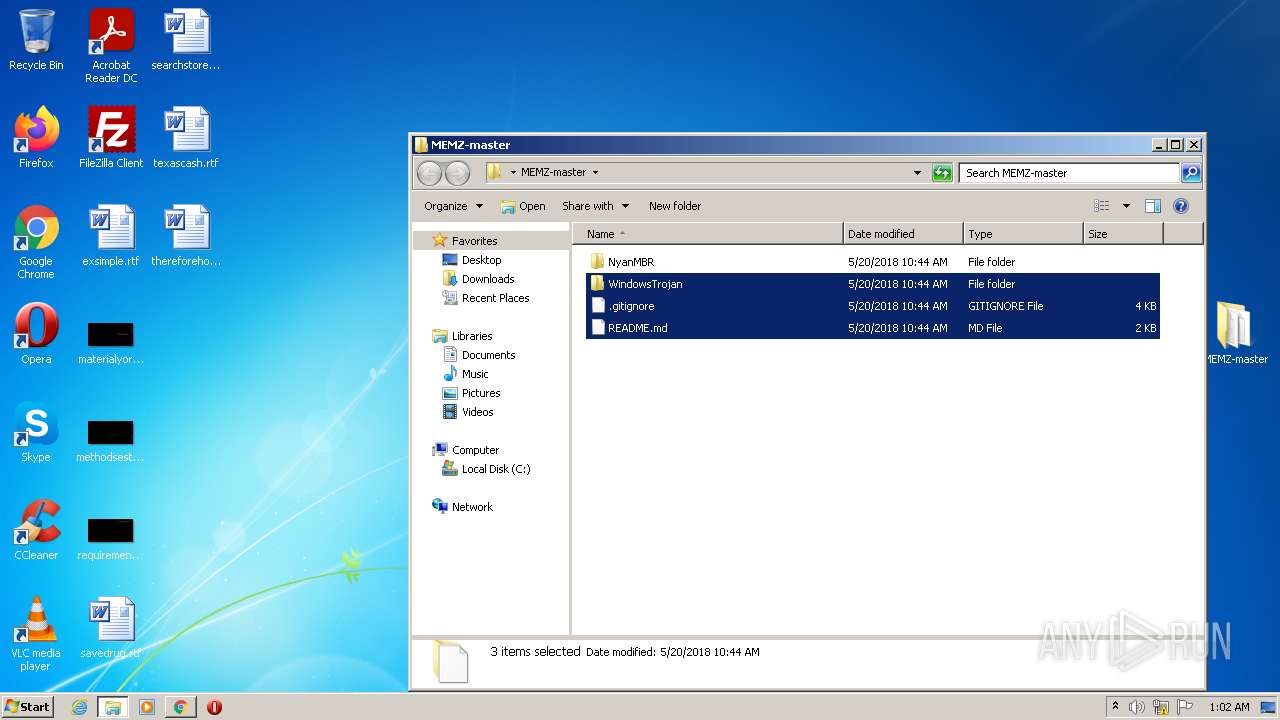Open Music library

coord(475,374)
